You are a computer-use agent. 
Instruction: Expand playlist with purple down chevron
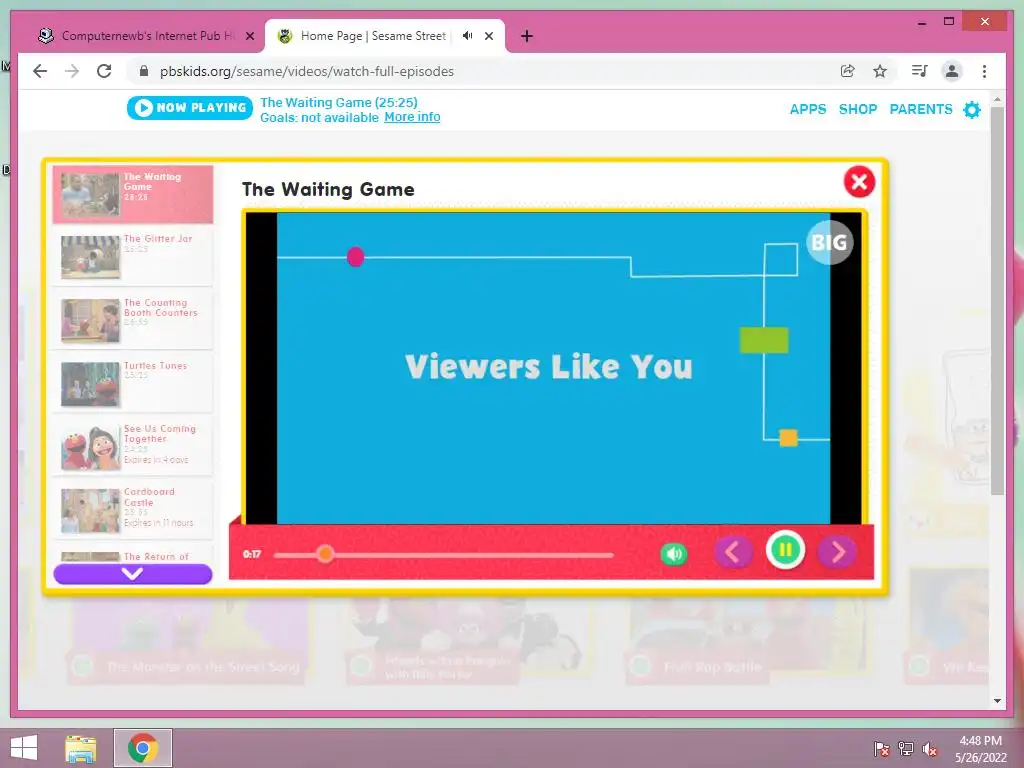click(x=133, y=573)
